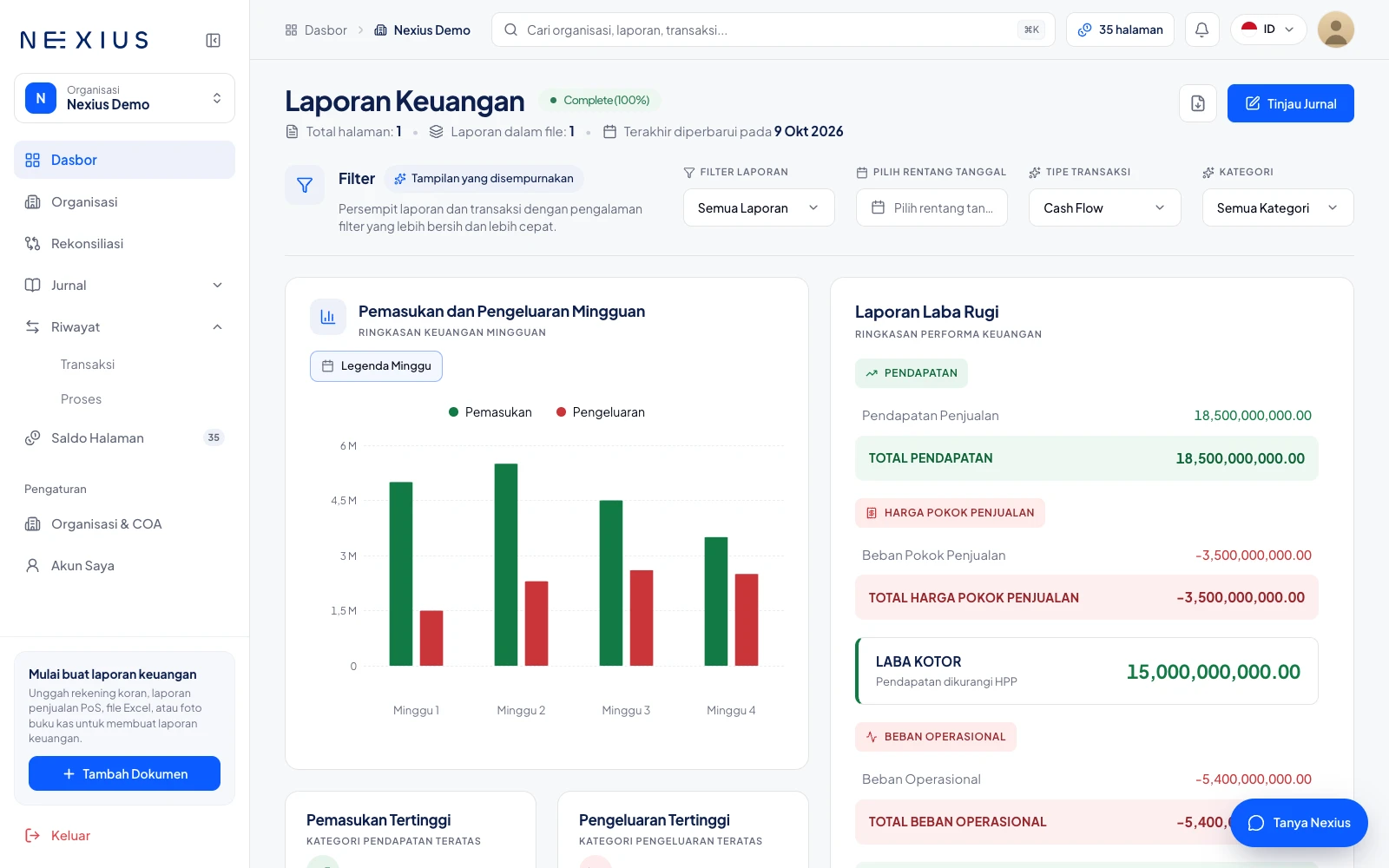Go to Dasbor in the sidebar
Image resolution: width=1389 pixels, height=868 pixels.
click(x=124, y=160)
